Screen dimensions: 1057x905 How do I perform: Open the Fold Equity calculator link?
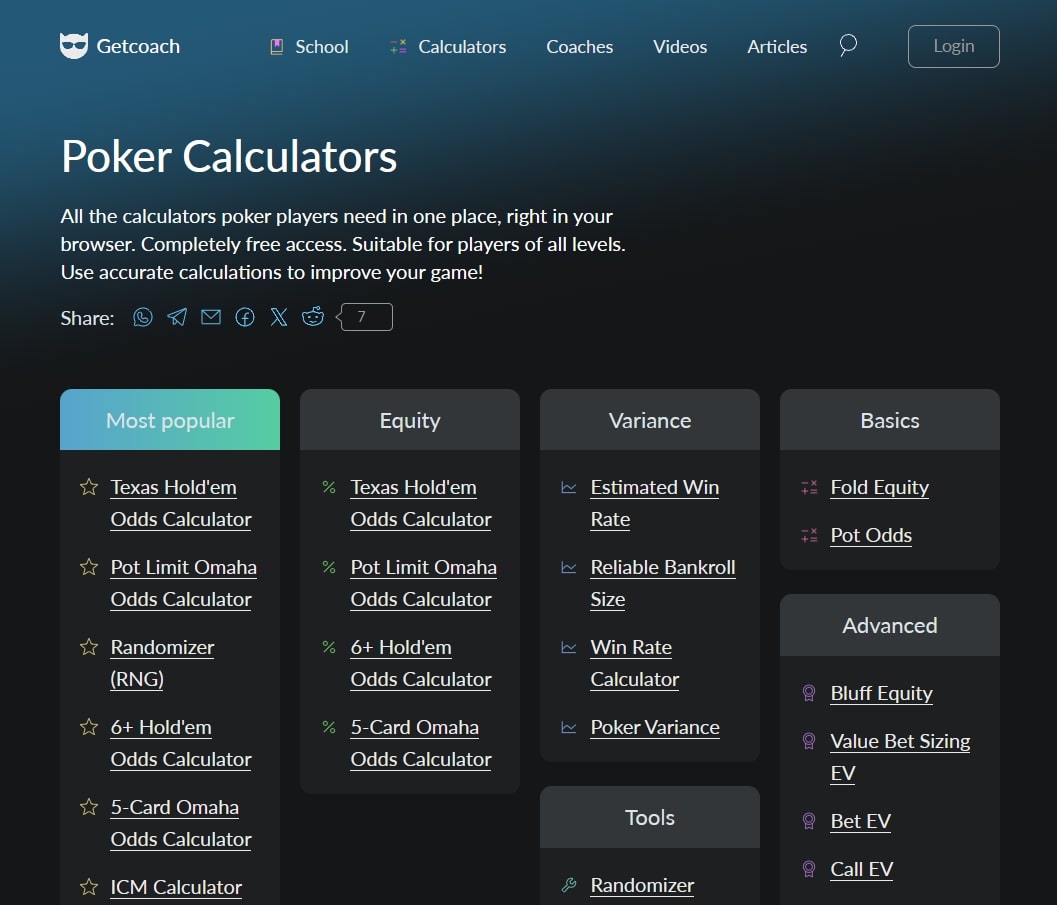[880, 487]
